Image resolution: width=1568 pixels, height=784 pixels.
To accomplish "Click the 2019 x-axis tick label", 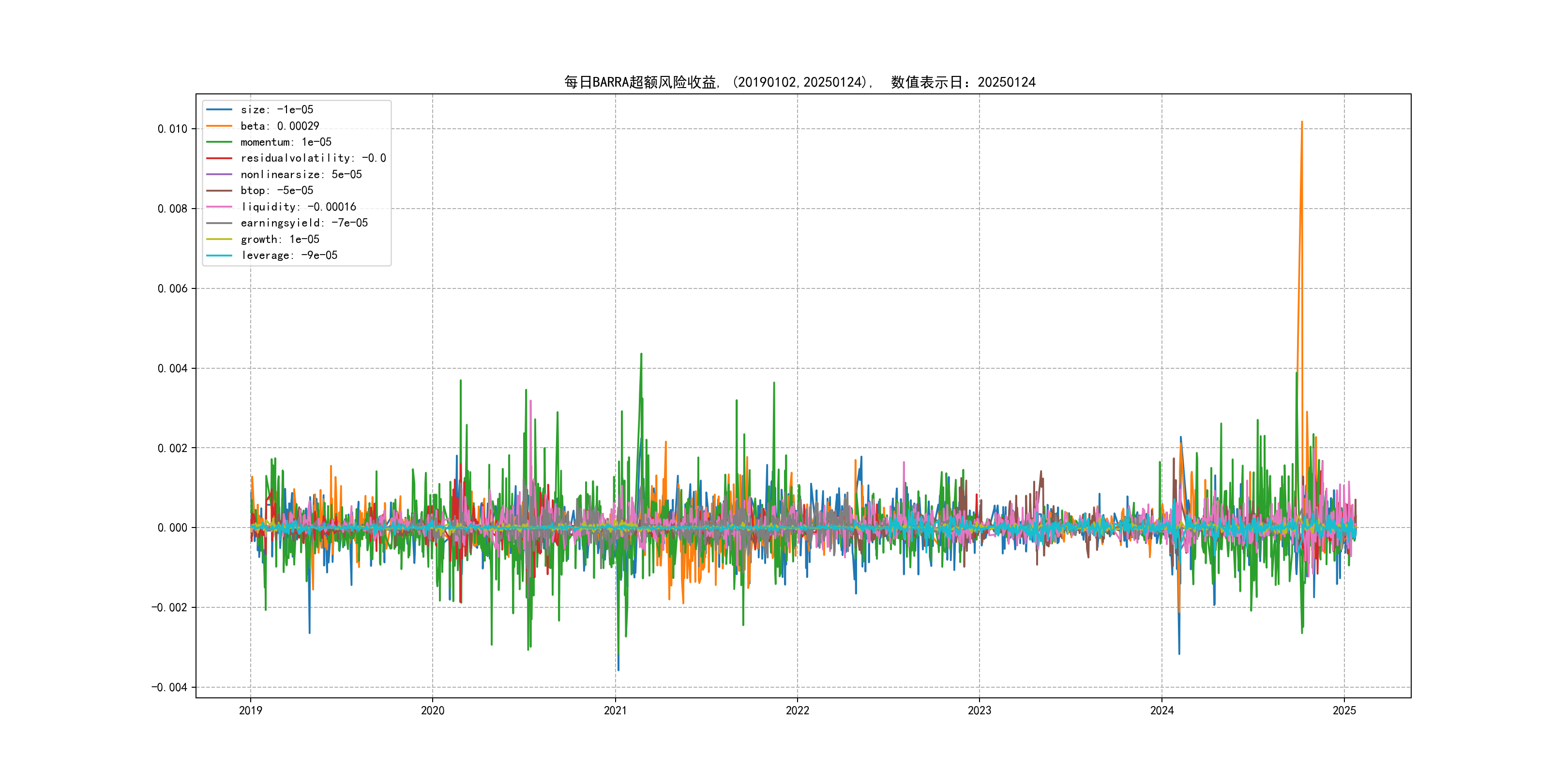I will pyautogui.click(x=250, y=710).
